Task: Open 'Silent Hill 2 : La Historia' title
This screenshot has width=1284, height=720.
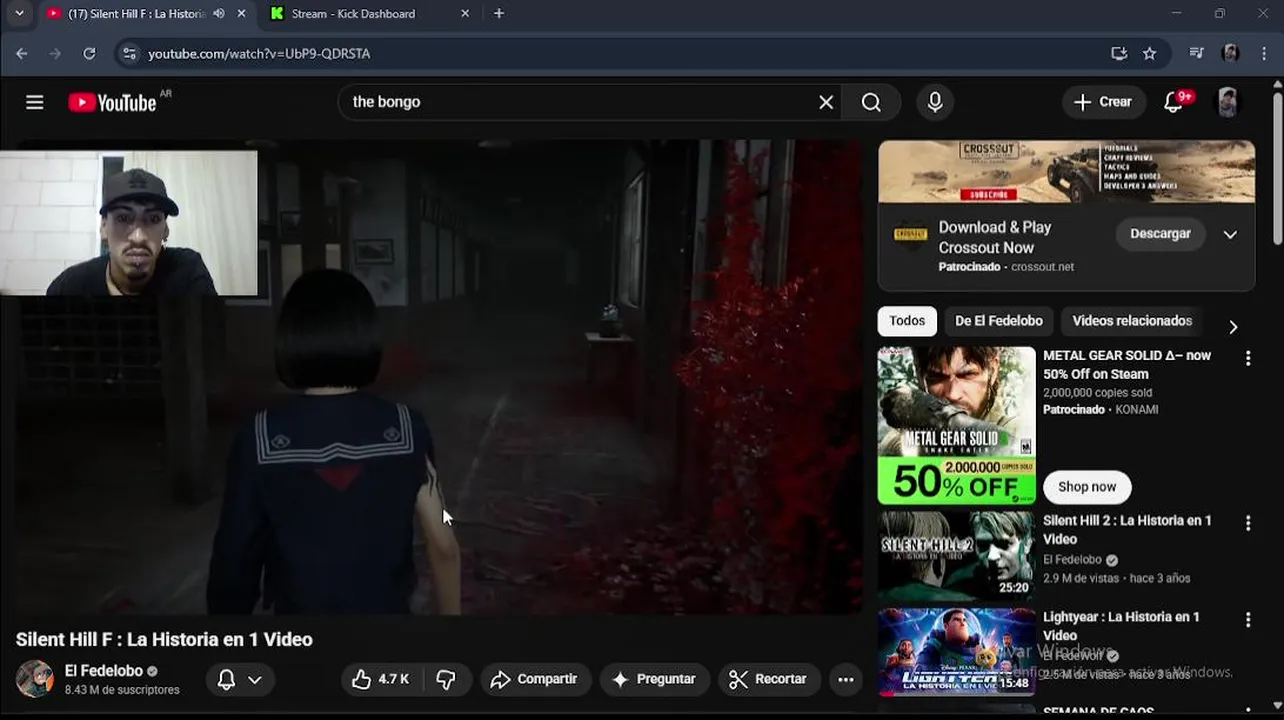Action: 1127,530
